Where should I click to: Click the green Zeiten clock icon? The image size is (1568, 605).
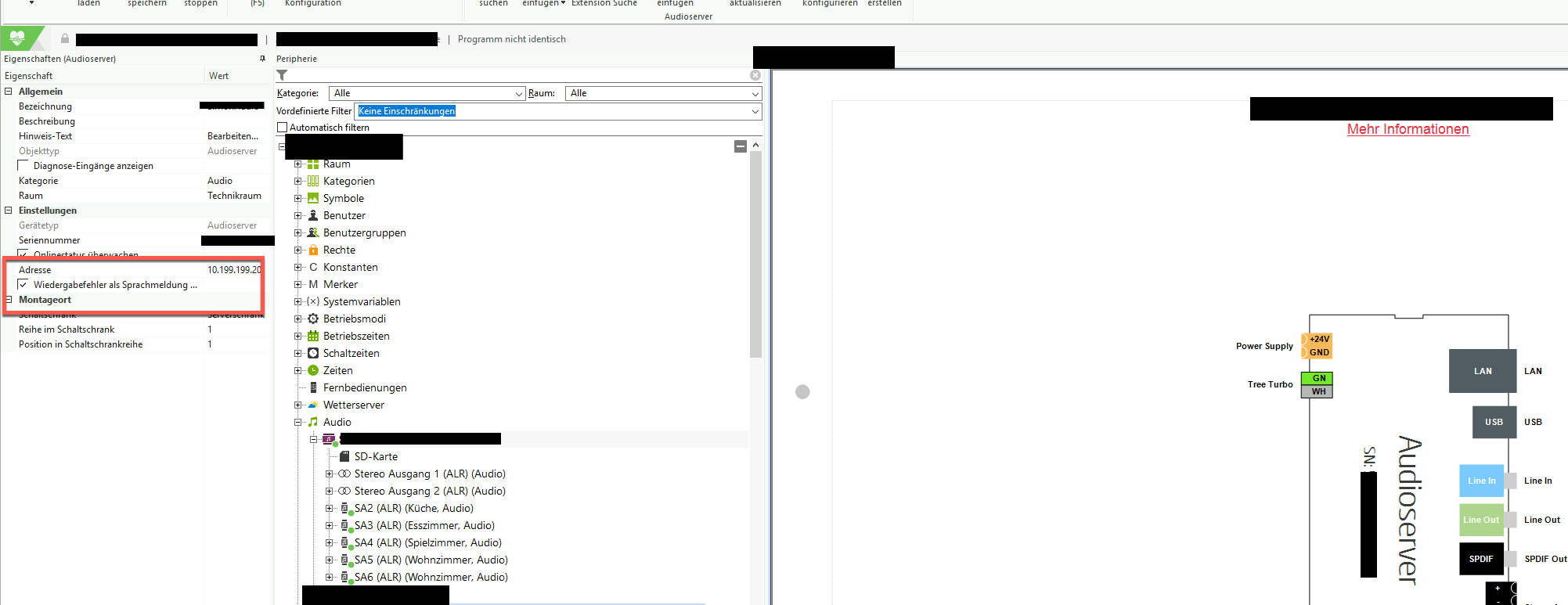coord(313,370)
